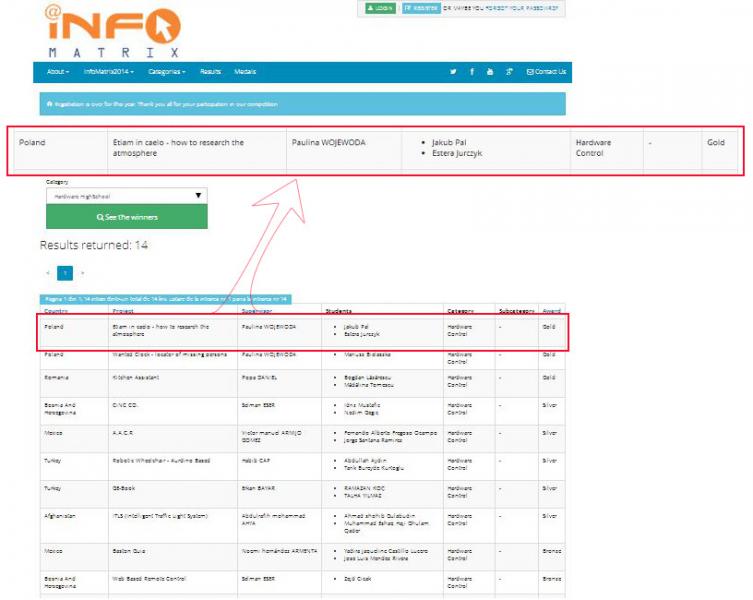753x600 pixels.
Task: Click the Project column header
Action: tap(123, 311)
